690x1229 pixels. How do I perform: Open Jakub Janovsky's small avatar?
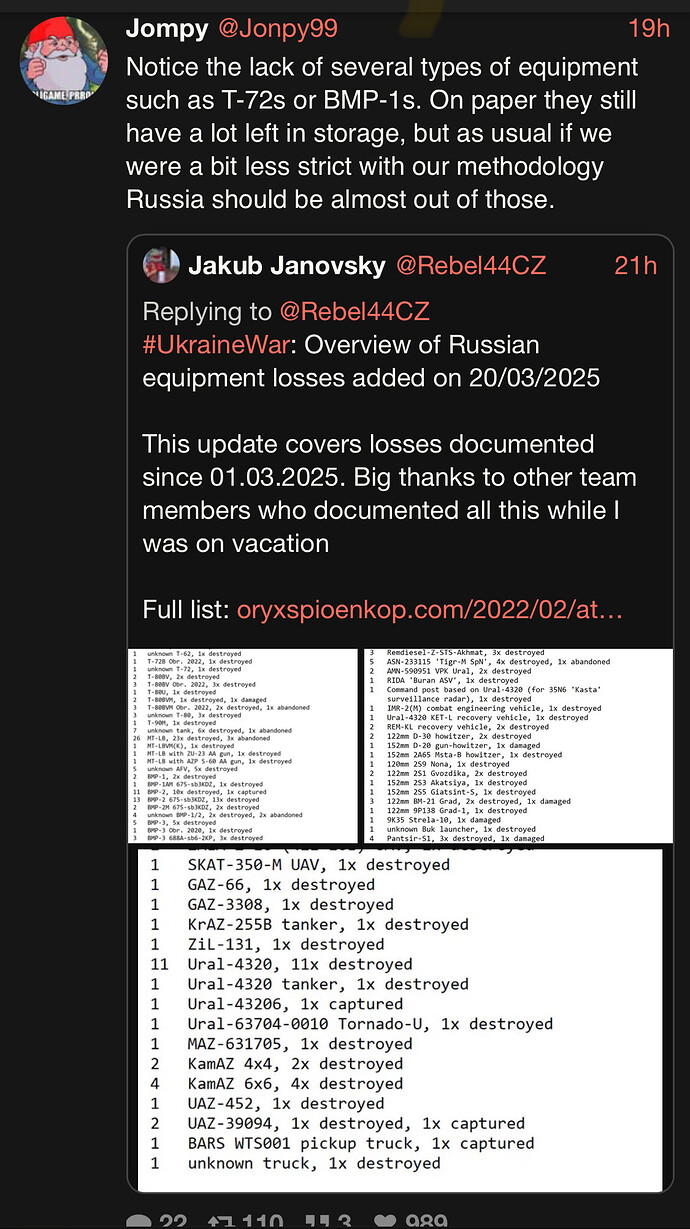[x=161, y=265]
